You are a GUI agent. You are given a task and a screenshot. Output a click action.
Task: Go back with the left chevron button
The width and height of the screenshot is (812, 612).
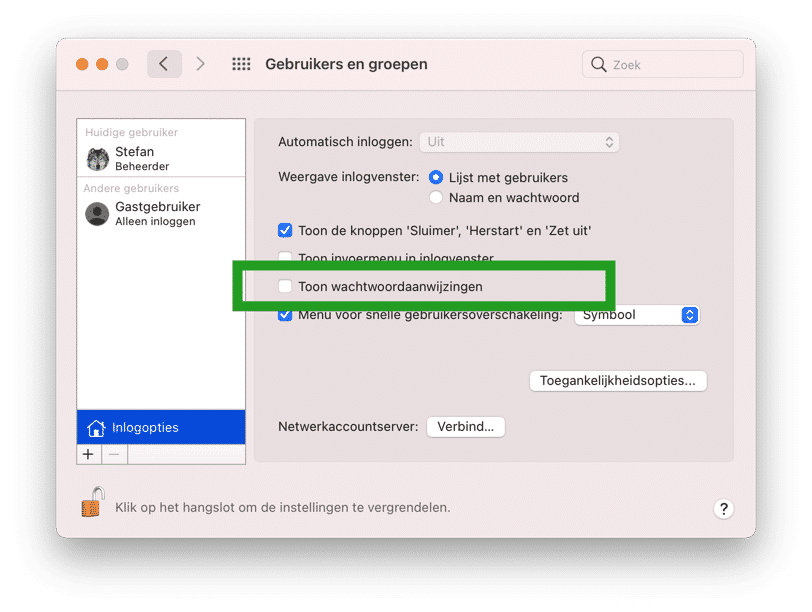pos(164,64)
